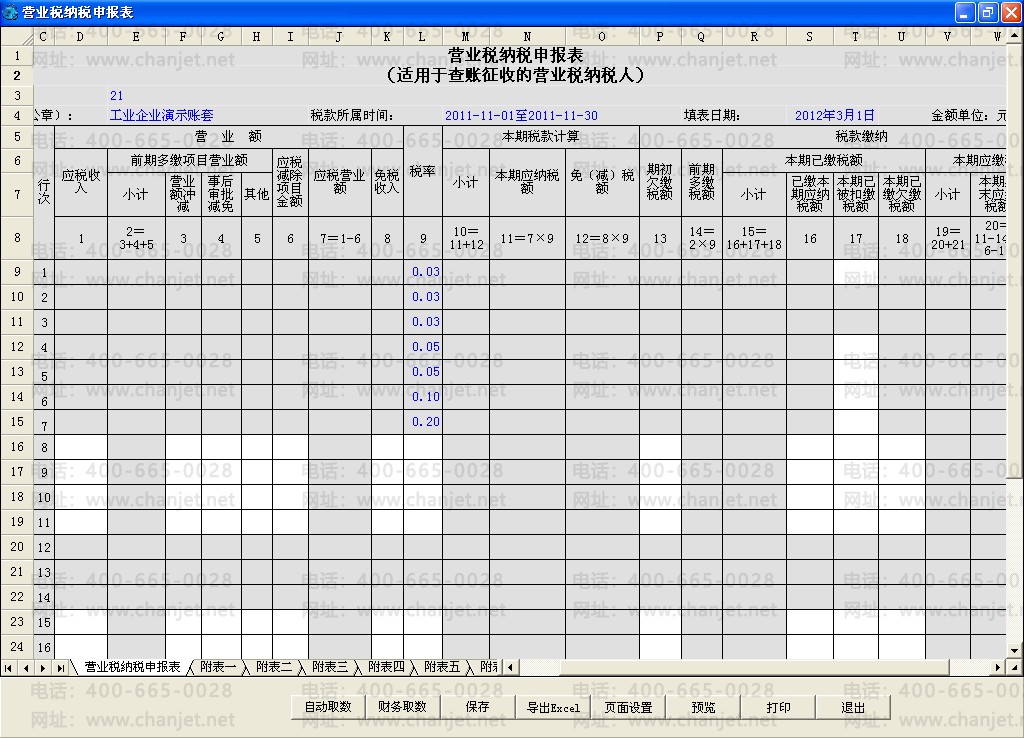Switch to the 附表一 sheet tab
This screenshot has height=738, width=1024.
click(x=217, y=667)
